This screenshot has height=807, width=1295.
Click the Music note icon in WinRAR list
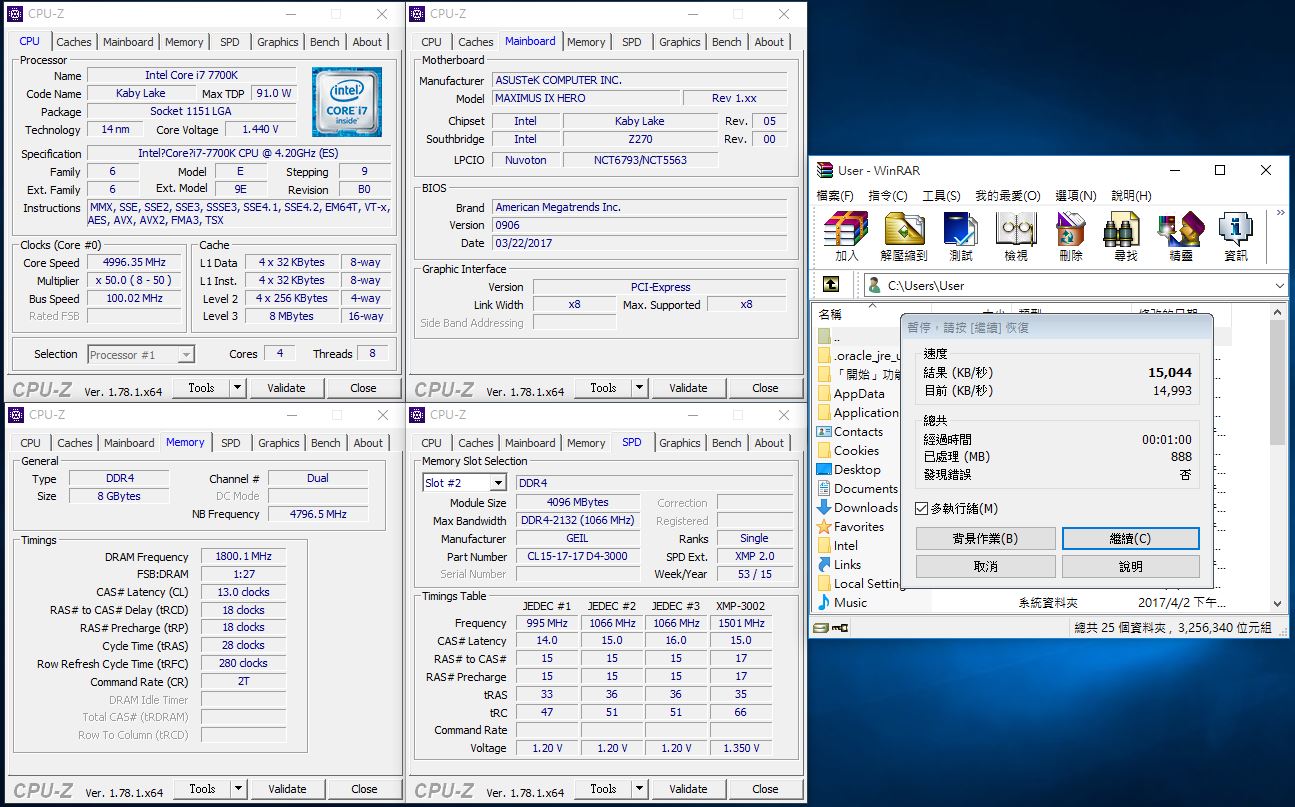pos(824,602)
